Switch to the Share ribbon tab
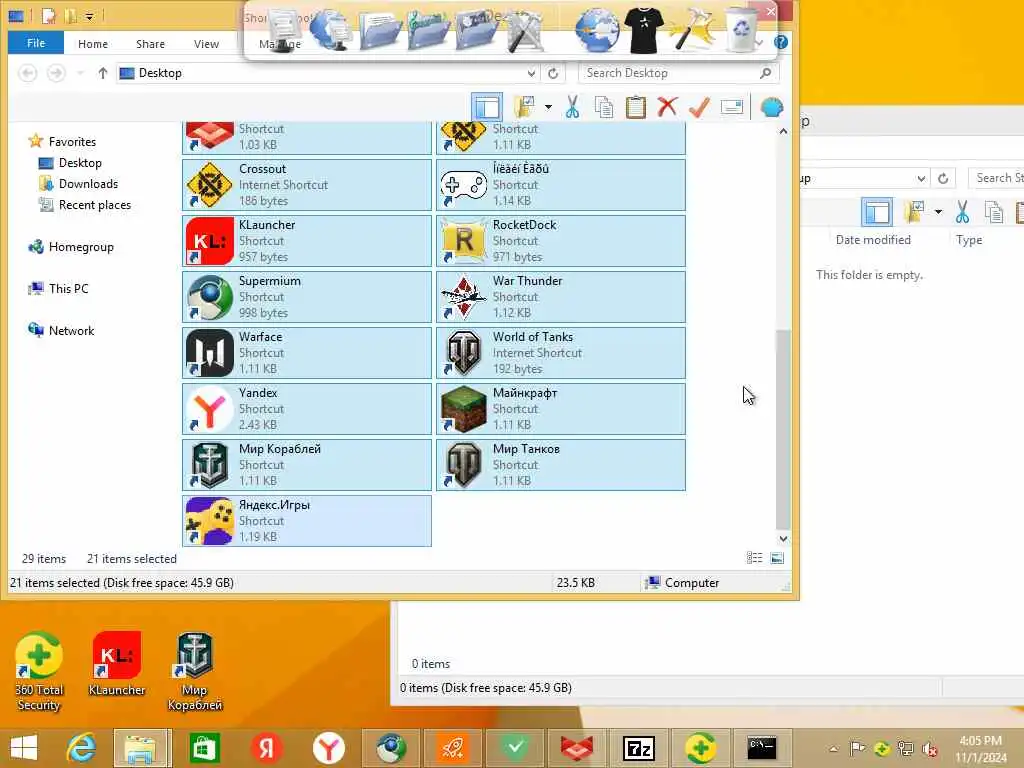Viewport: 1024px width, 768px height. point(150,44)
